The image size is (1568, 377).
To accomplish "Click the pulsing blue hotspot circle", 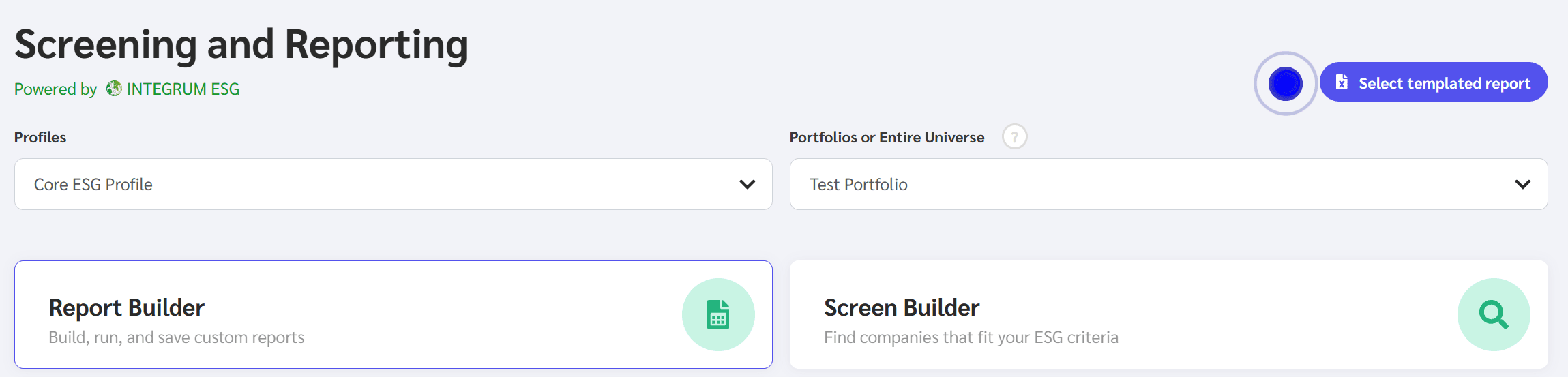I will tap(1285, 84).
